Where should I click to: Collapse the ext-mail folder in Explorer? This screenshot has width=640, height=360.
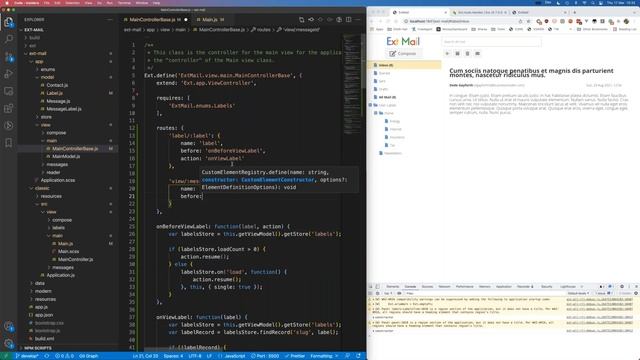pos(38,53)
